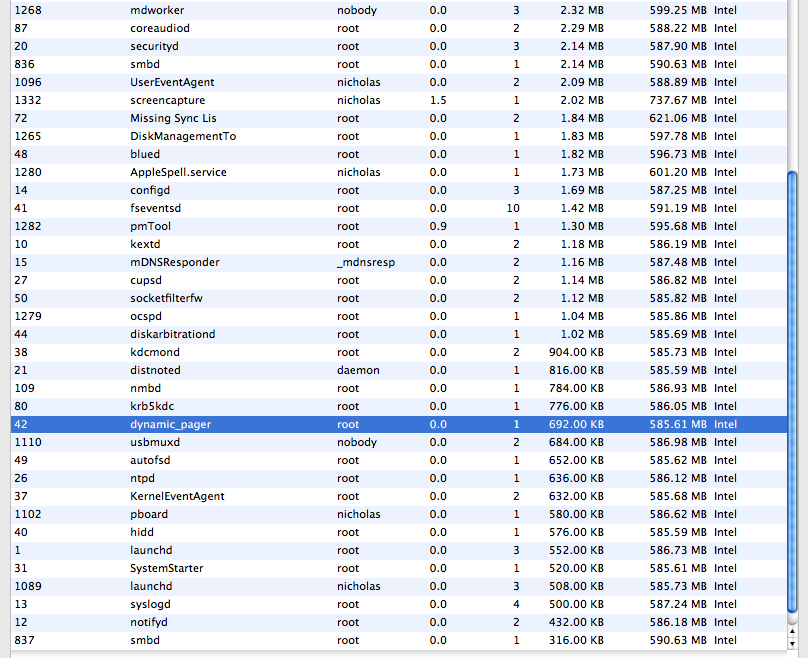This screenshot has width=808, height=658.
Task: Select the ntpd process row
Action: point(399,479)
